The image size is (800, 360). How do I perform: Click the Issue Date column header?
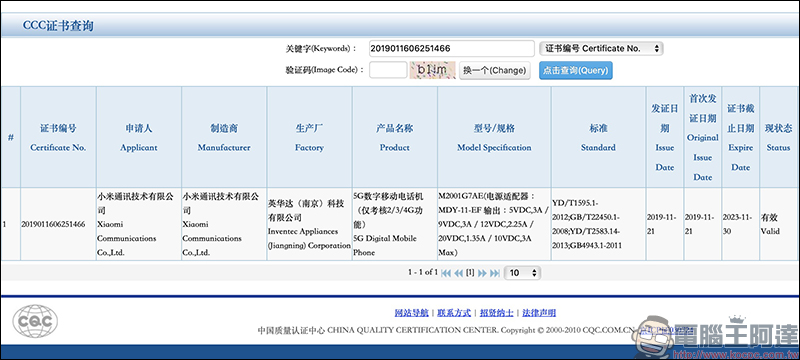pos(665,137)
